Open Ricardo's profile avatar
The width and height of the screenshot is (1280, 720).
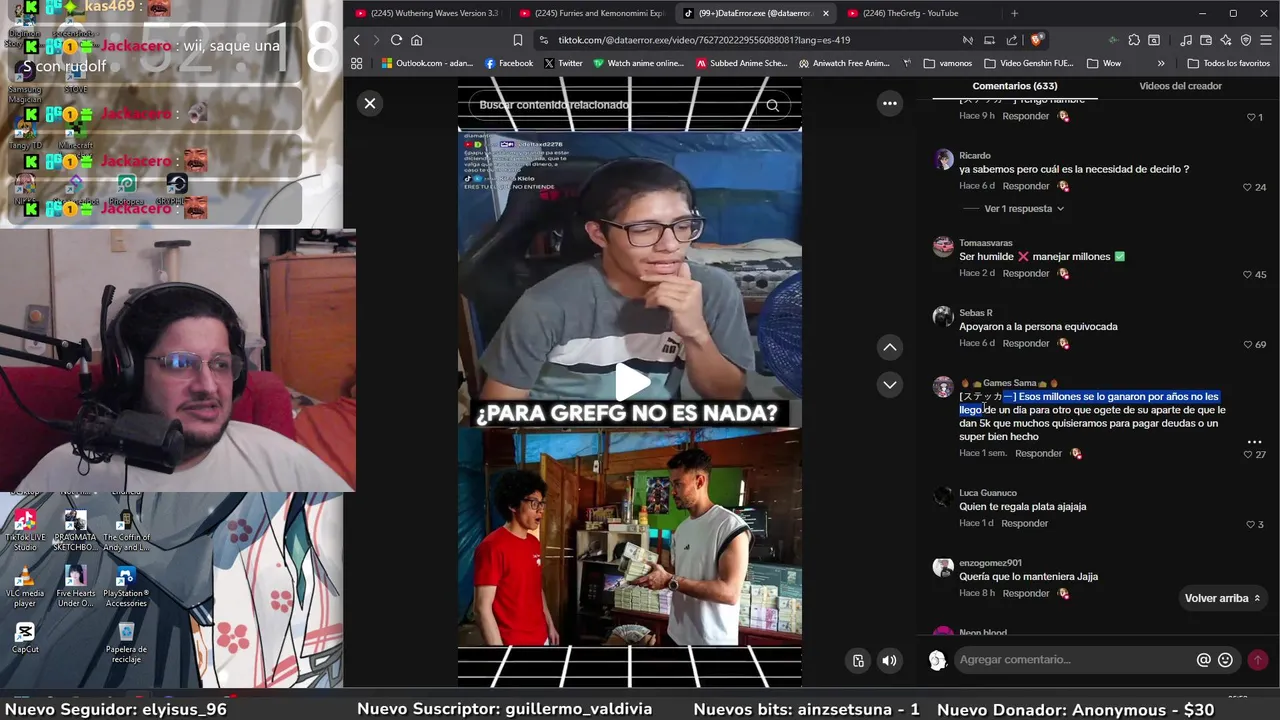[943, 160]
